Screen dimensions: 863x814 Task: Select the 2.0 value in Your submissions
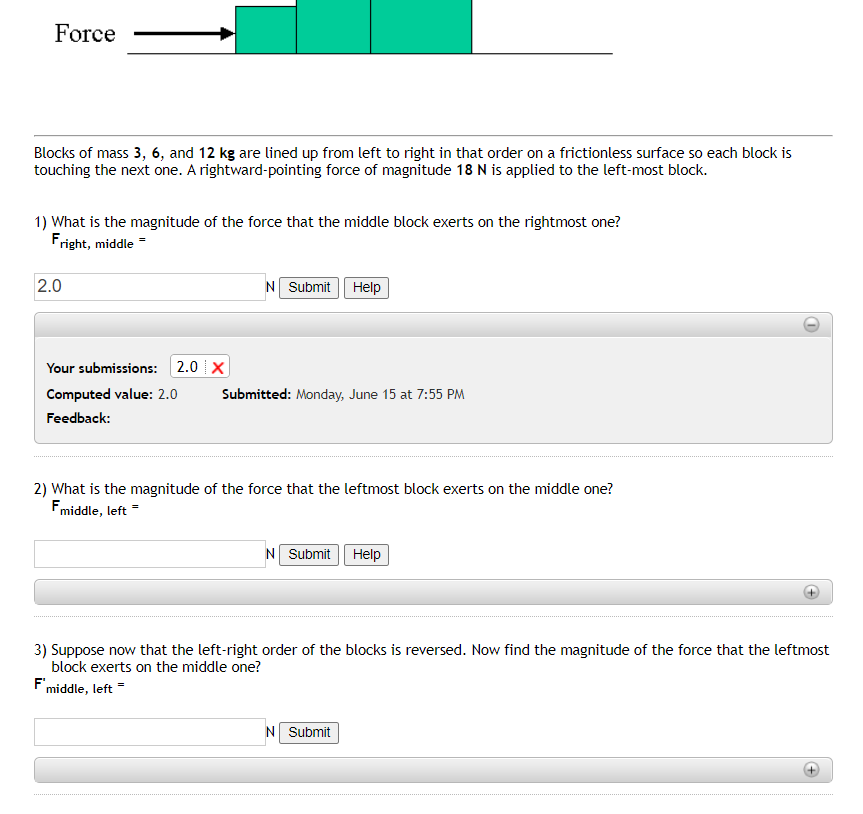[186, 366]
